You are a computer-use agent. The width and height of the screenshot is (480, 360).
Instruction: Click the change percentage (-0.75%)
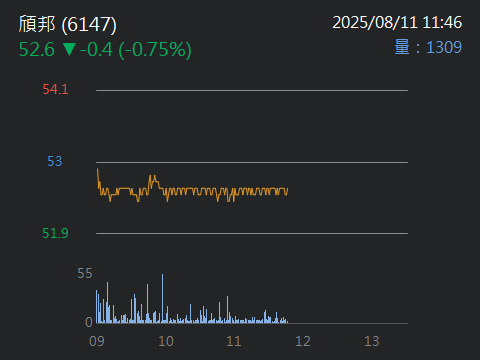tap(155, 50)
